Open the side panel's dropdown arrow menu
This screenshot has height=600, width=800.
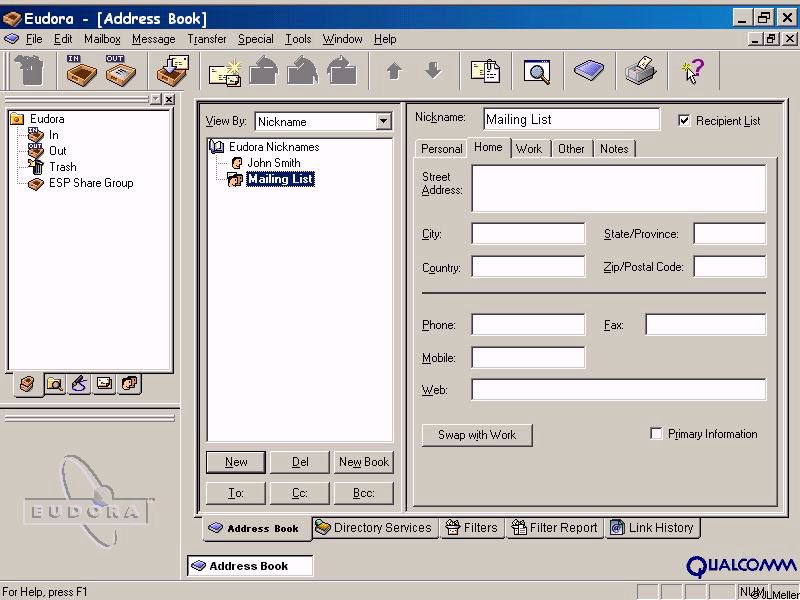pos(156,99)
